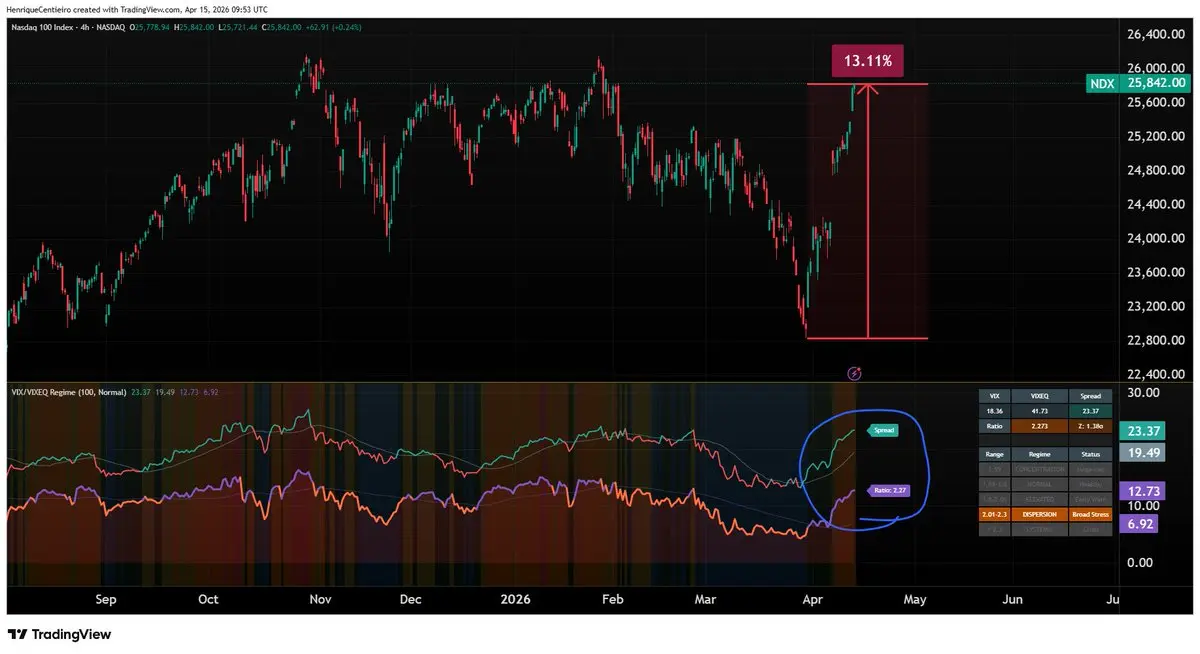Select the VIX/VIXEQ Regime indicator legend
Screen dimensions: 1200x654
[x=69, y=392]
